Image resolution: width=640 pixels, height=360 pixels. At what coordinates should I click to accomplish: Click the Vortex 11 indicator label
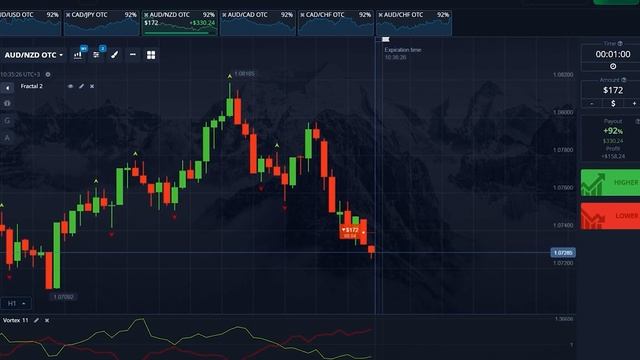pyautogui.click(x=16, y=320)
